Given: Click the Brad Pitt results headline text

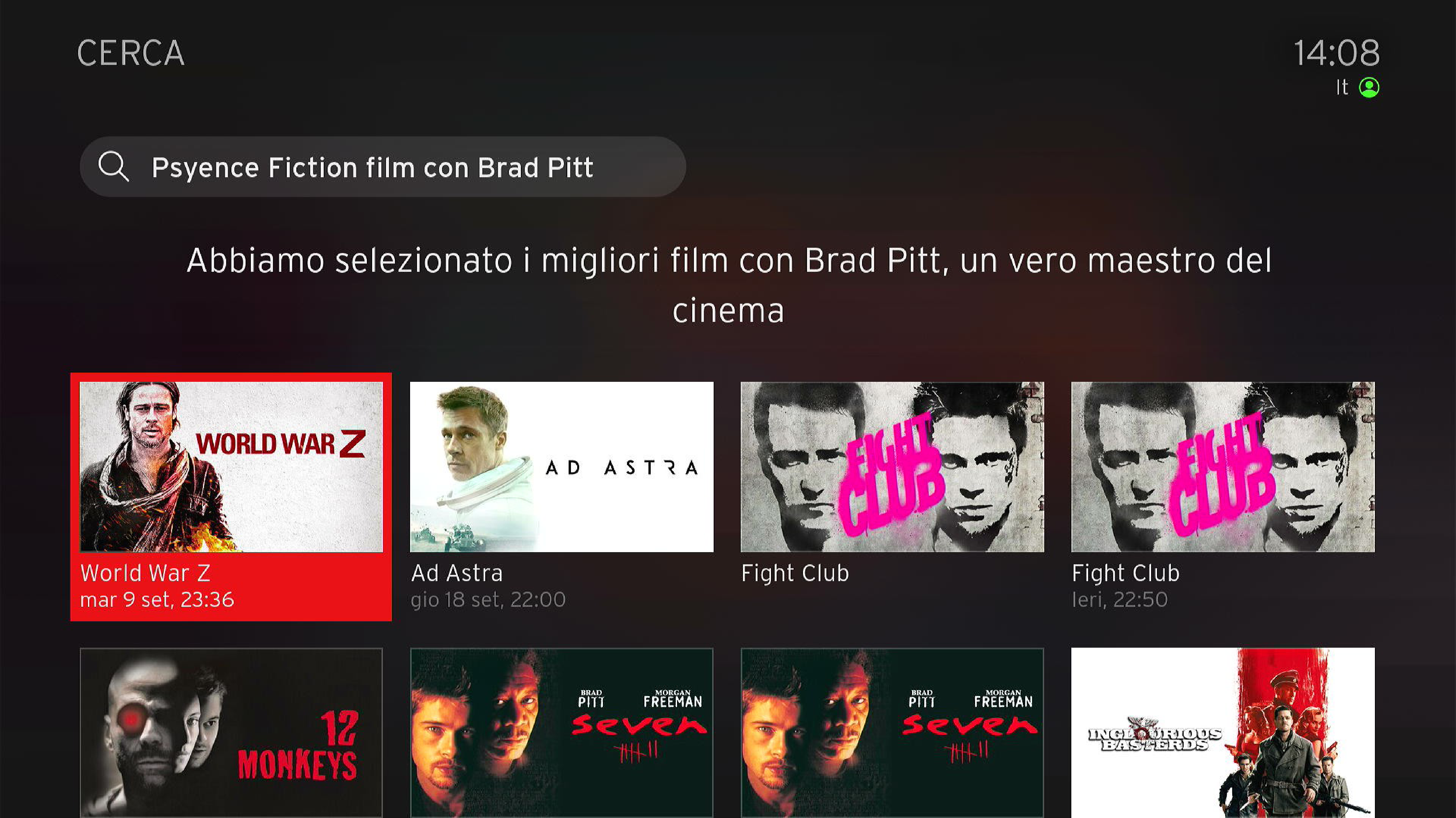Looking at the screenshot, I should pyautogui.click(x=728, y=285).
